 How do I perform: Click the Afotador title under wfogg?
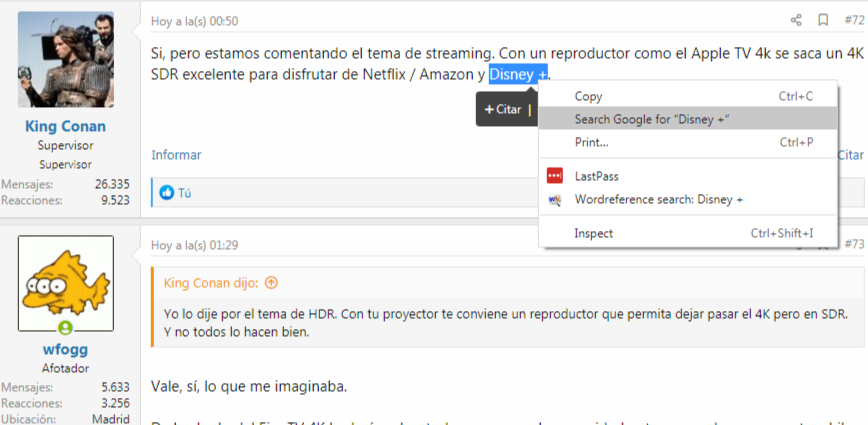coord(65,368)
